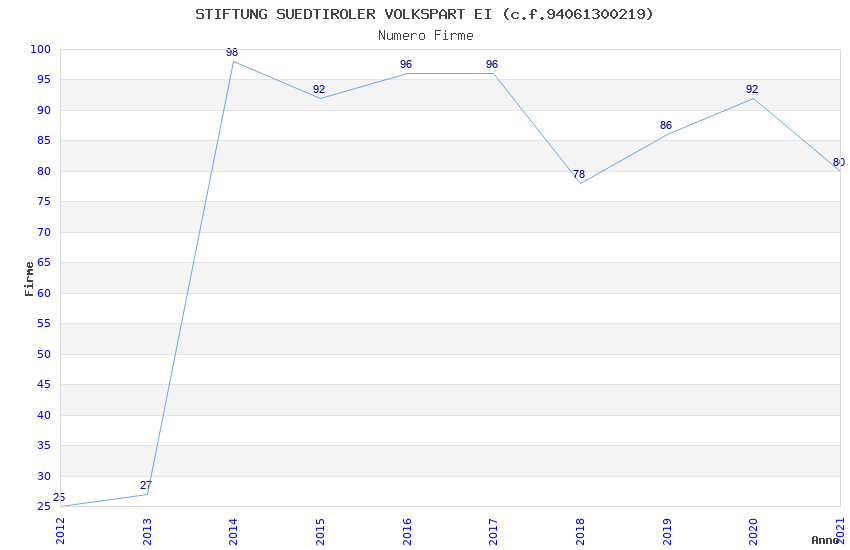Click x-axis year label 2021

pos(840,531)
